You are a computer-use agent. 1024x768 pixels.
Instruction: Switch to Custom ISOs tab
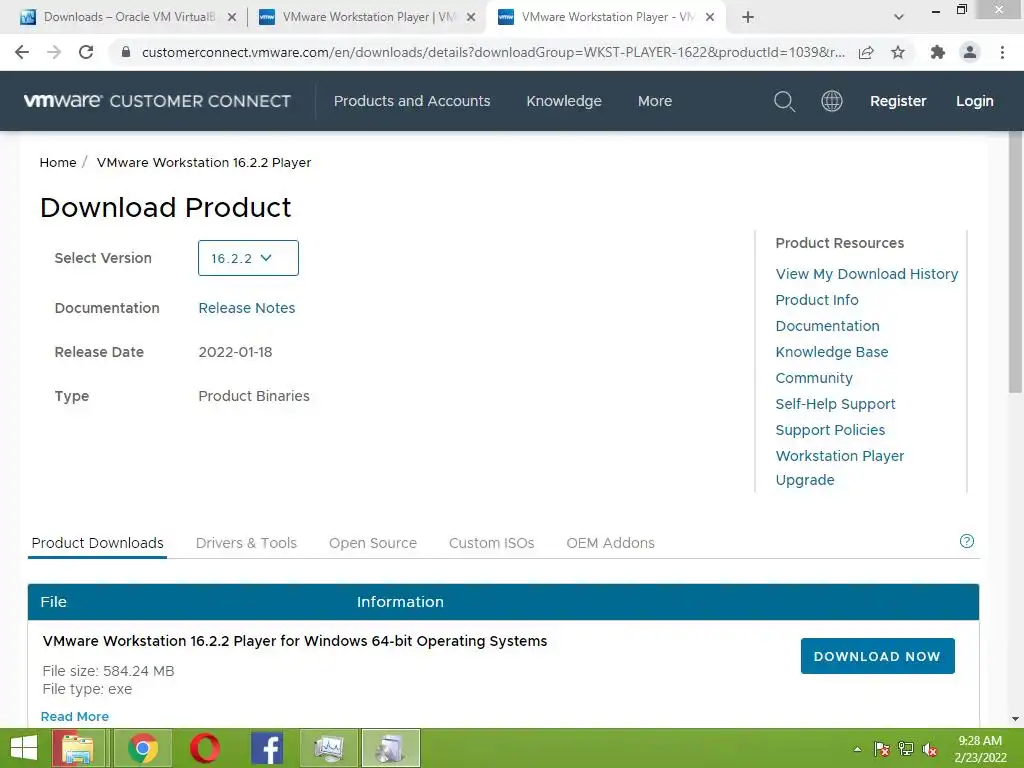pyautogui.click(x=492, y=543)
